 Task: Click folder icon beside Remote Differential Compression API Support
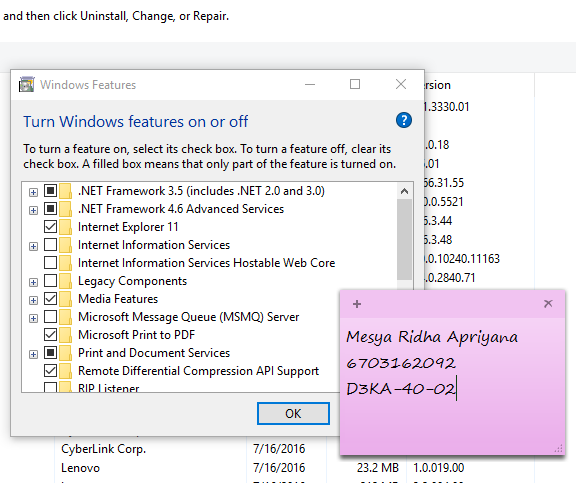coord(65,371)
